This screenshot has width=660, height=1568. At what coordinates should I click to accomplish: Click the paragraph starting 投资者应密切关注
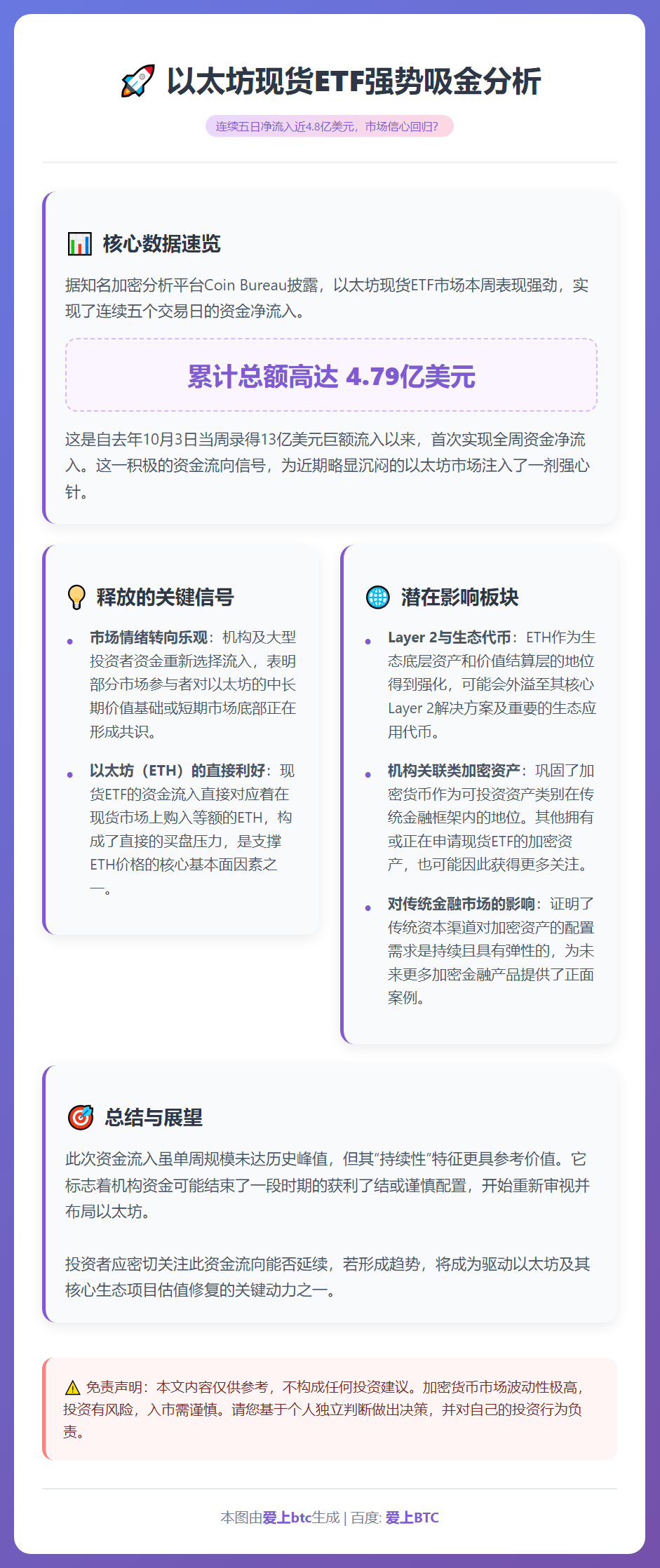coord(328,1277)
